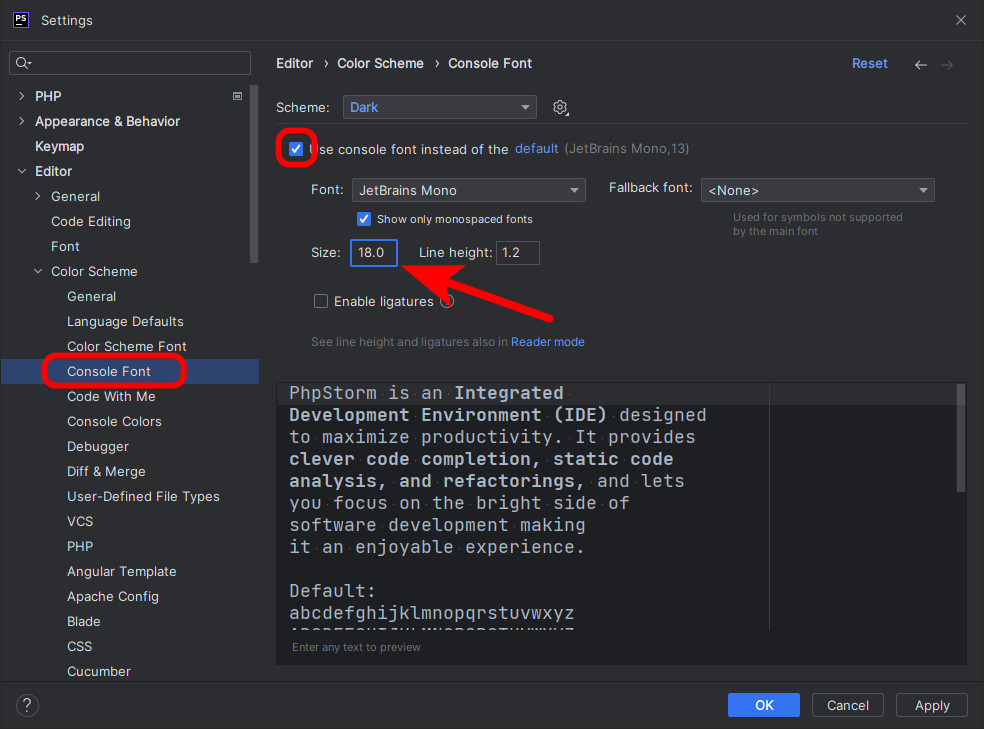Close the Settings dialog
This screenshot has width=984, height=729.
point(961,20)
